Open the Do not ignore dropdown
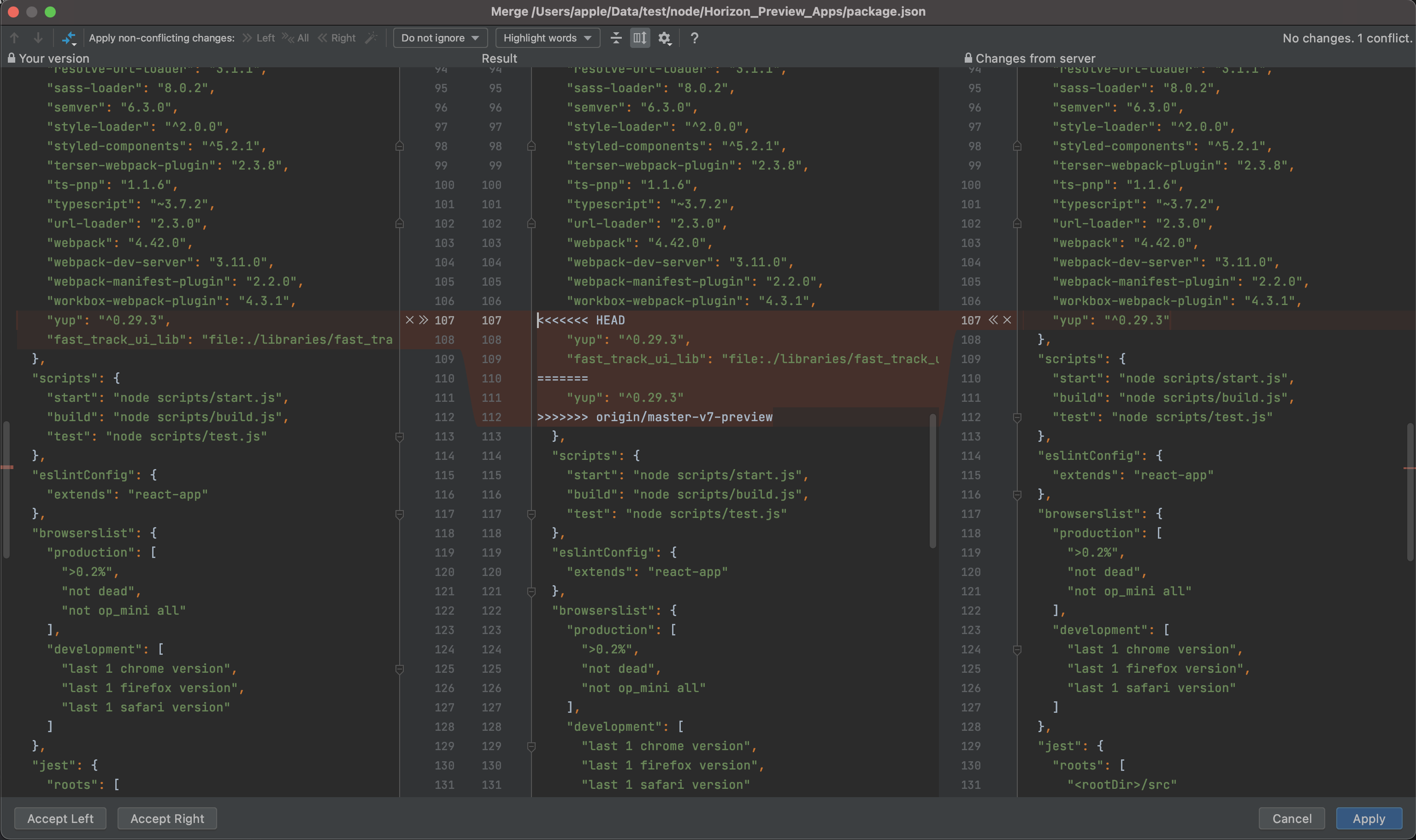Viewport: 1416px width, 840px height. tap(440, 38)
